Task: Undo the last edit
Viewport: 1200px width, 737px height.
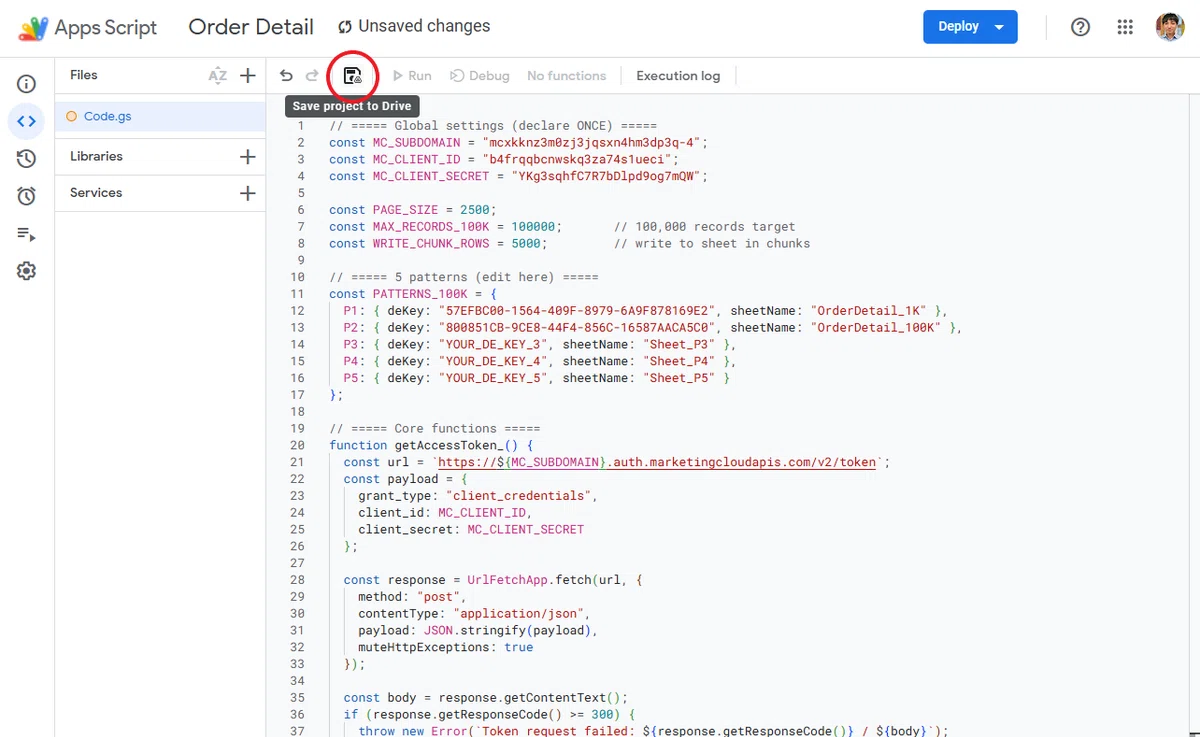Action: coord(286,76)
